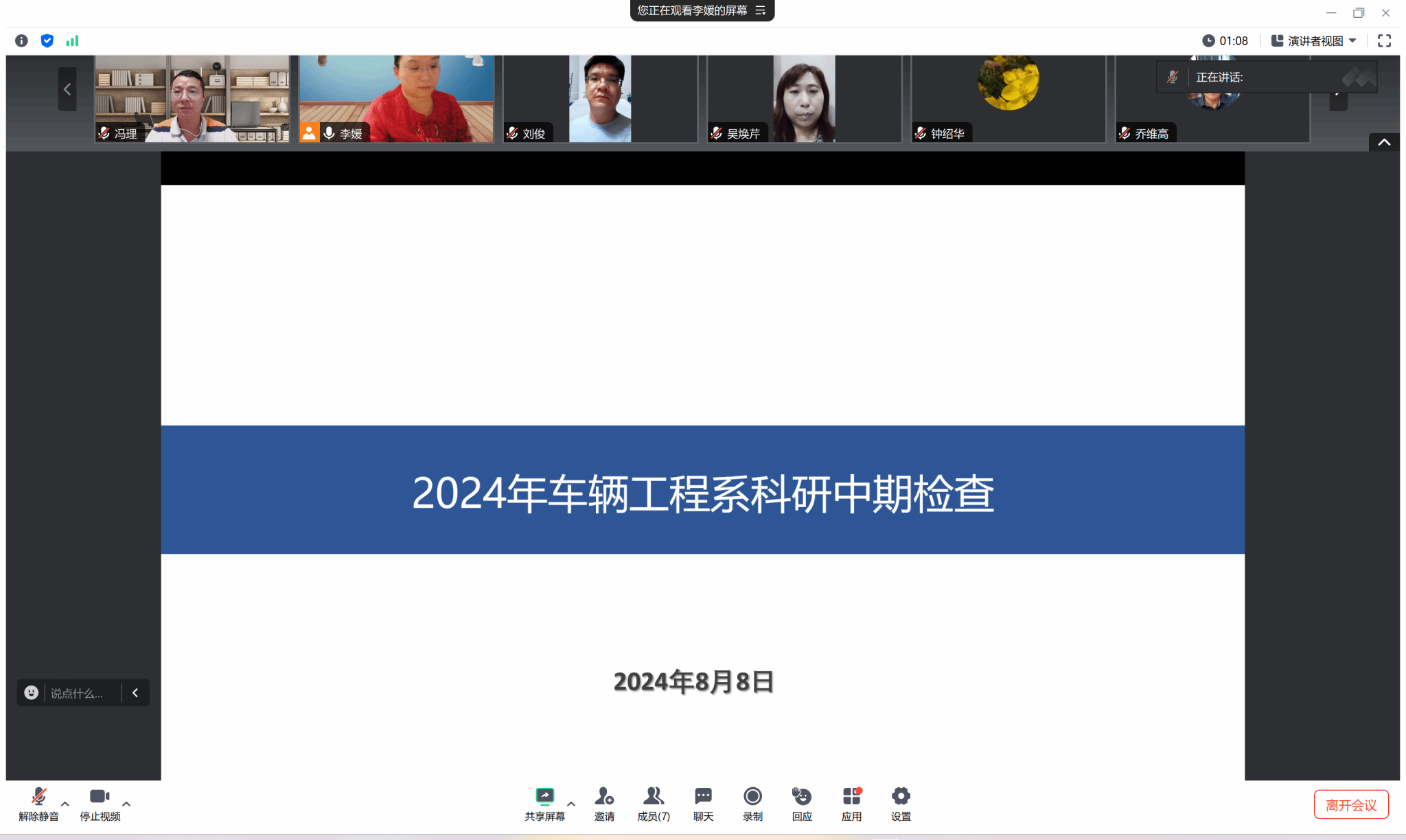Open the 演讲者视图 view dropdown
The height and width of the screenshot is (840, 1406).
click(x=1313, y=40)
